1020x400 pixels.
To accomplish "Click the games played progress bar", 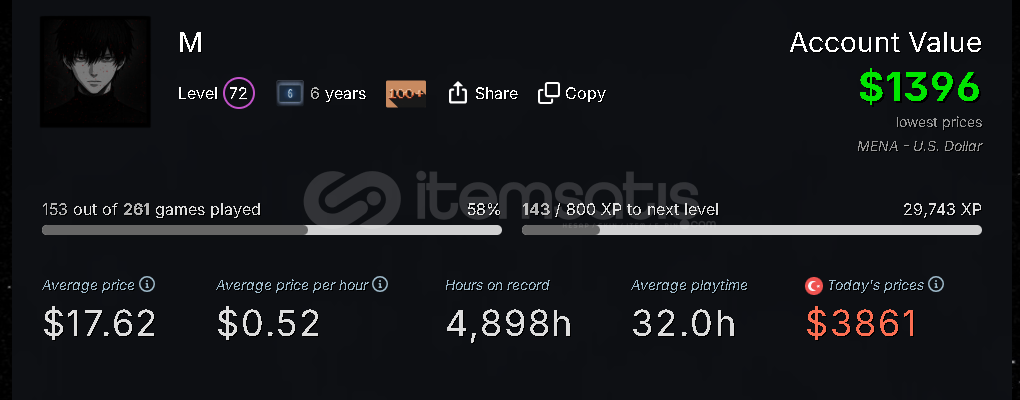I will [272, 230].
